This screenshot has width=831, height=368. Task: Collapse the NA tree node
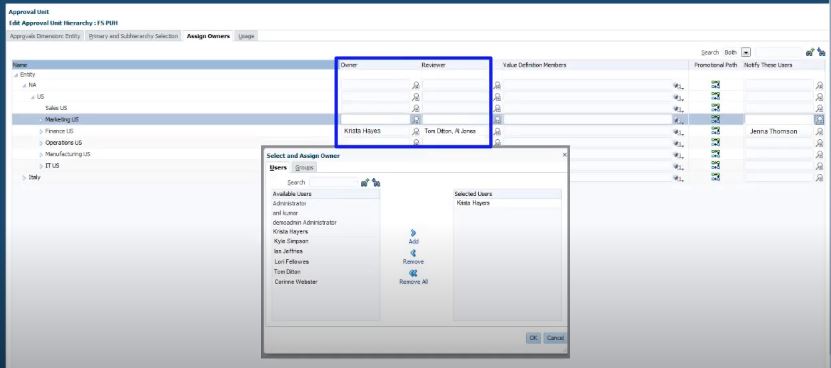(24, 85)
